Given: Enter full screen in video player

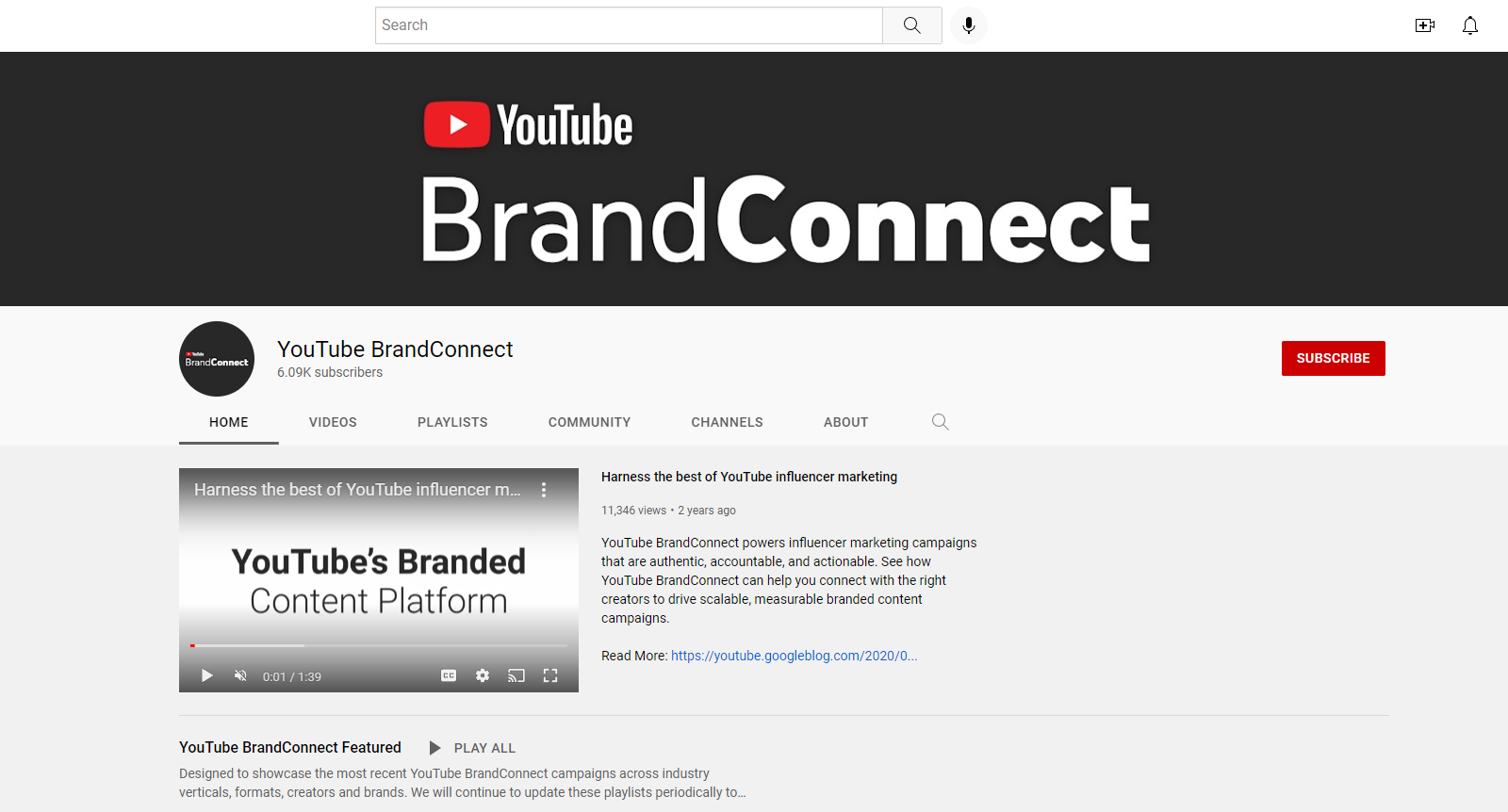Looking at the screenshot, I should (550, 675).
